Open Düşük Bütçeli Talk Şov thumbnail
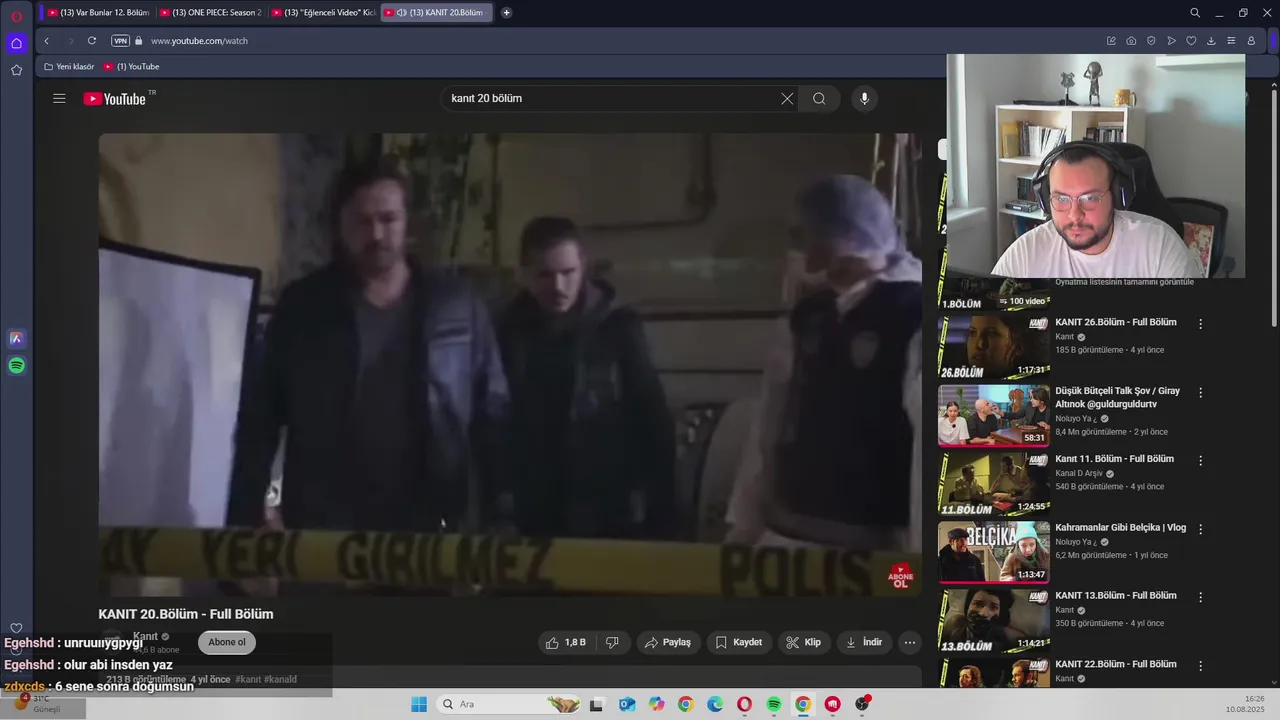 tap(994, 415)
